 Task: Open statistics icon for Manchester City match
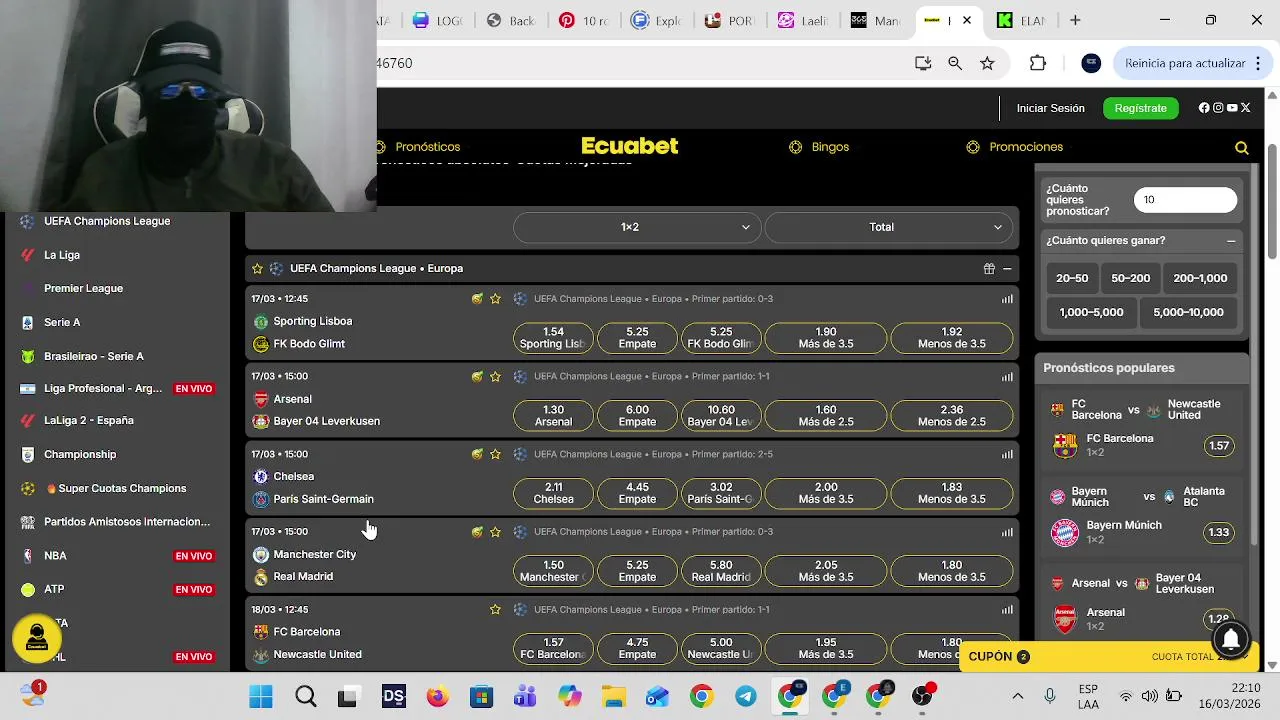click(x=1007, y=532)
